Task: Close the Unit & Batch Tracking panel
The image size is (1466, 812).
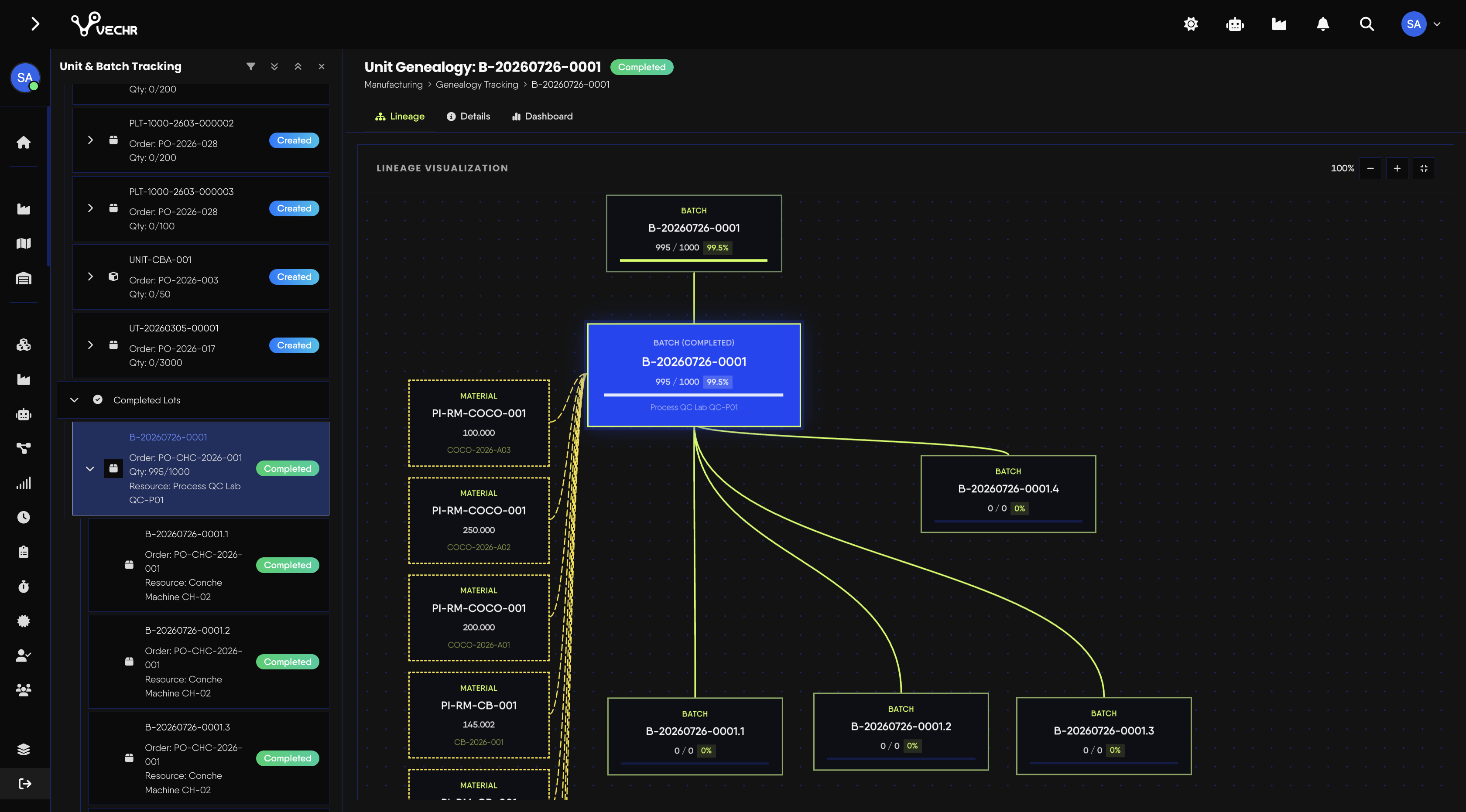Action: click(x=322, y=67)
